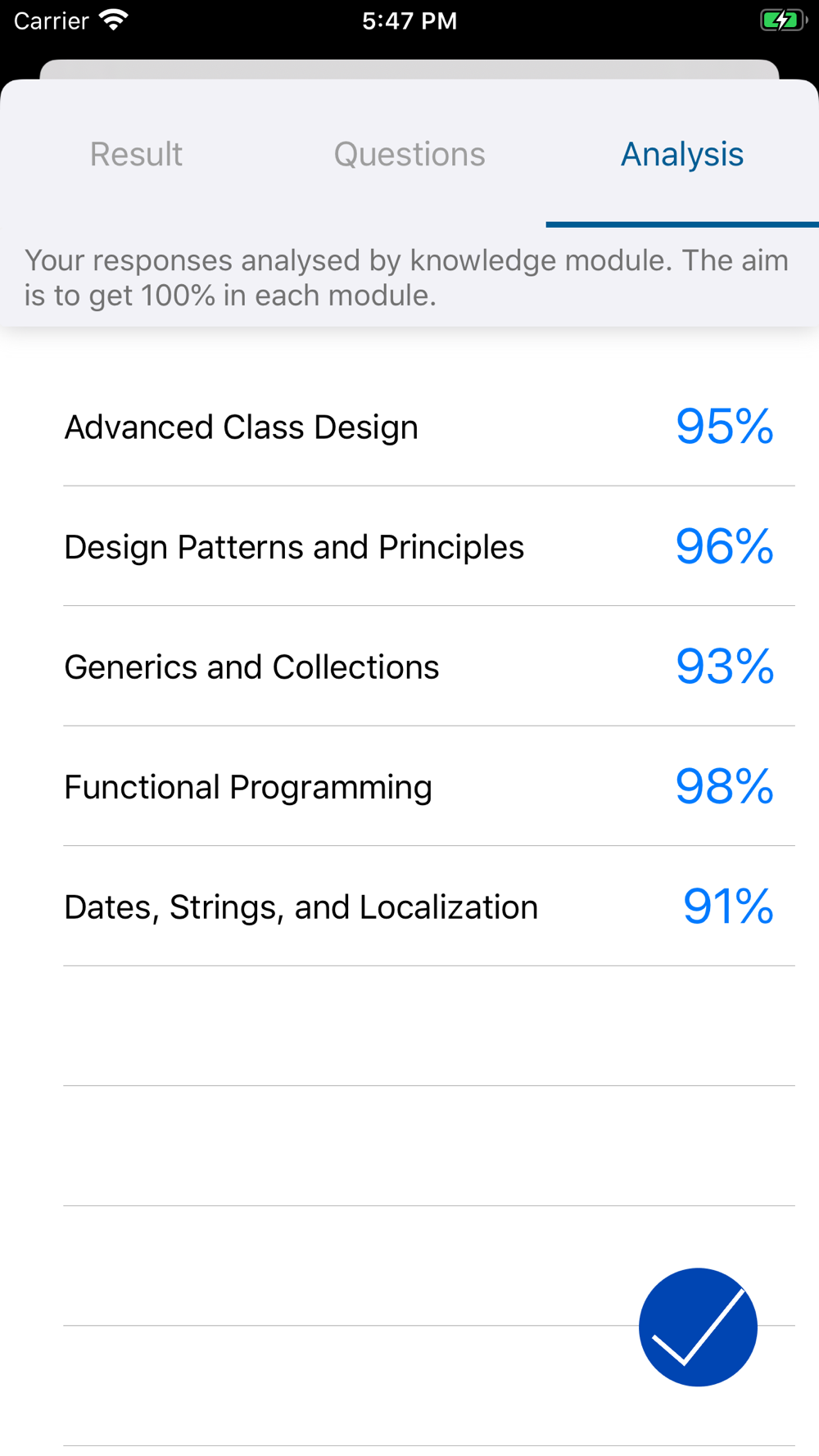This screenshot has height=1456, width=819.
Task: Tap the 95% score value
Action: click(x=725, y=427)
